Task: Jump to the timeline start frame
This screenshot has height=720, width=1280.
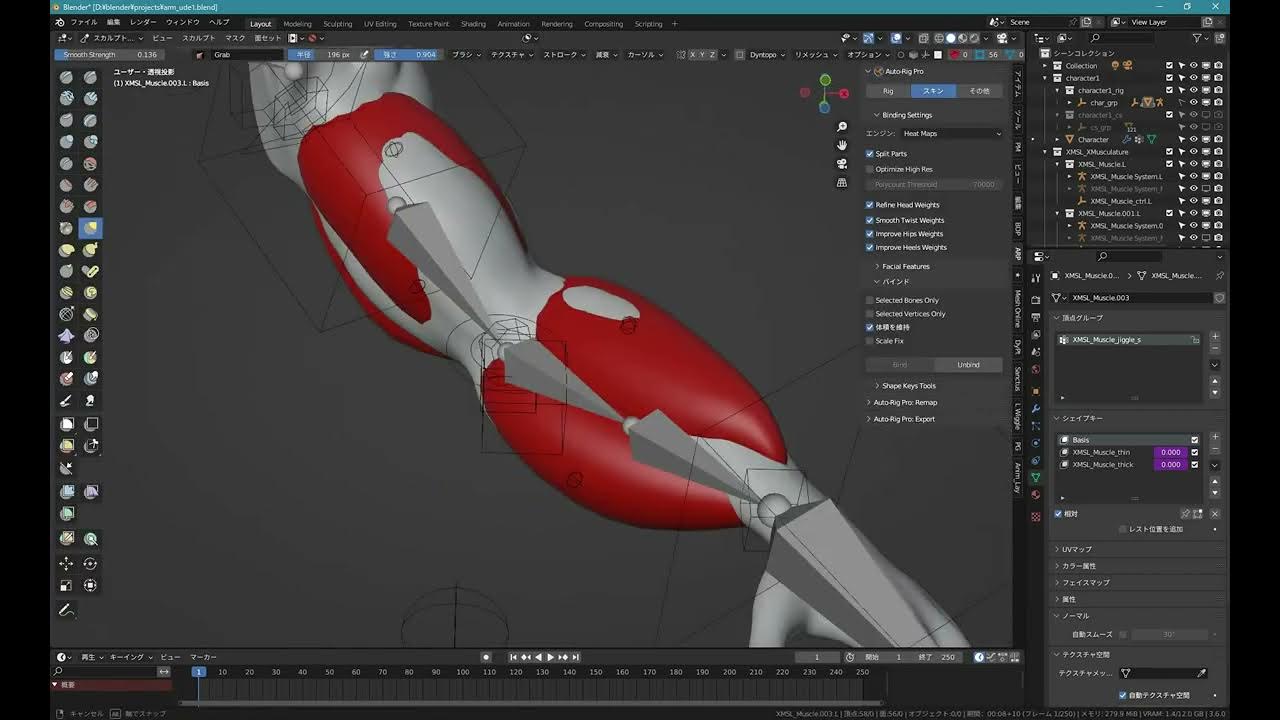Action: point(514,657)
